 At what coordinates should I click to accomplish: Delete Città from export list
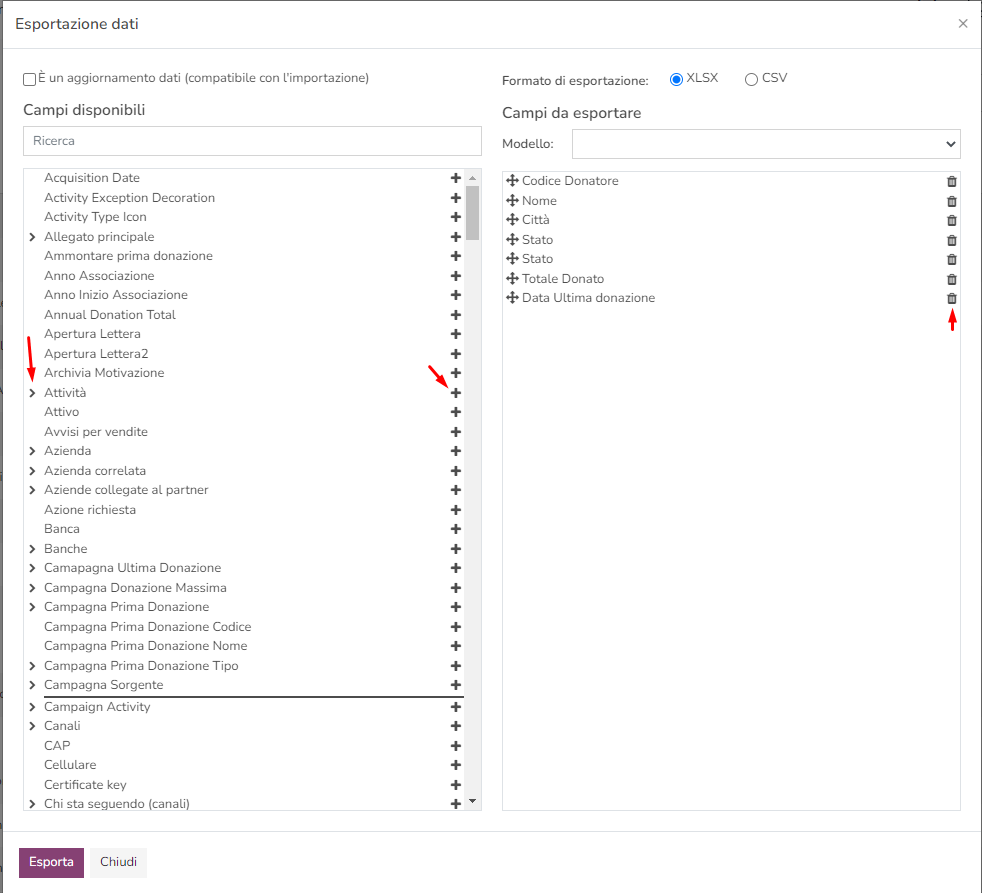coord(952,220)
